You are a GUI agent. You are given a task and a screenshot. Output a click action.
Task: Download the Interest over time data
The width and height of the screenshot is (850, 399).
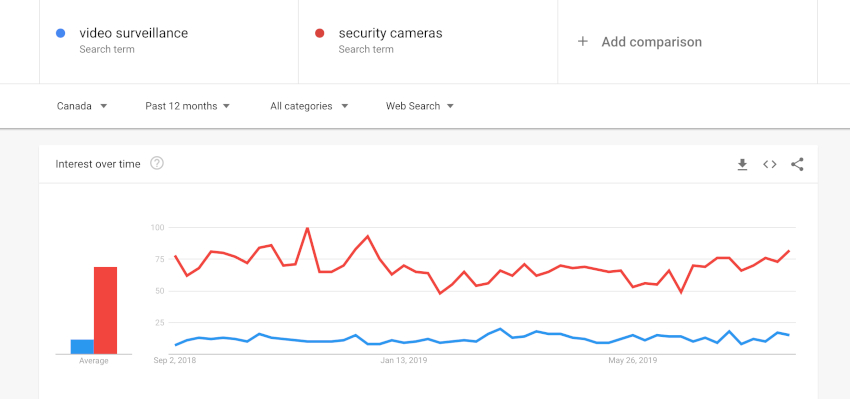pos(742,164)
